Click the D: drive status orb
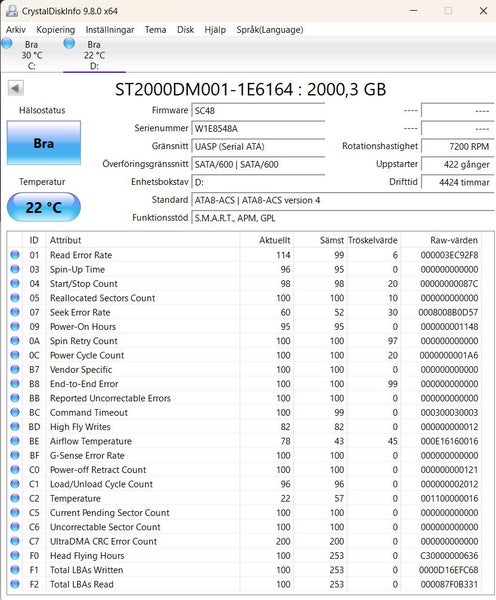496x600 pixels. pos(69,43)
